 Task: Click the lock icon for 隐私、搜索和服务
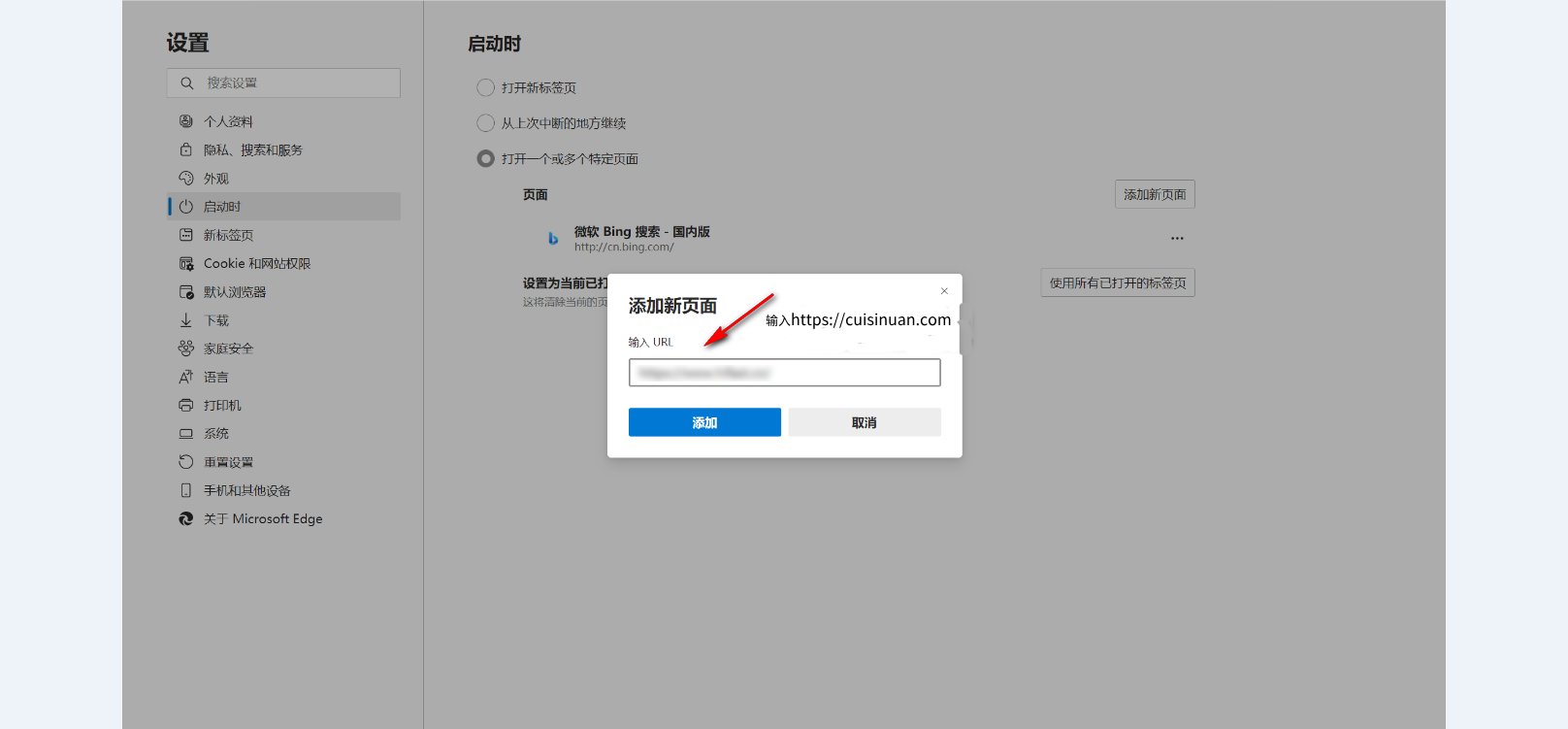tap(186, 149)
